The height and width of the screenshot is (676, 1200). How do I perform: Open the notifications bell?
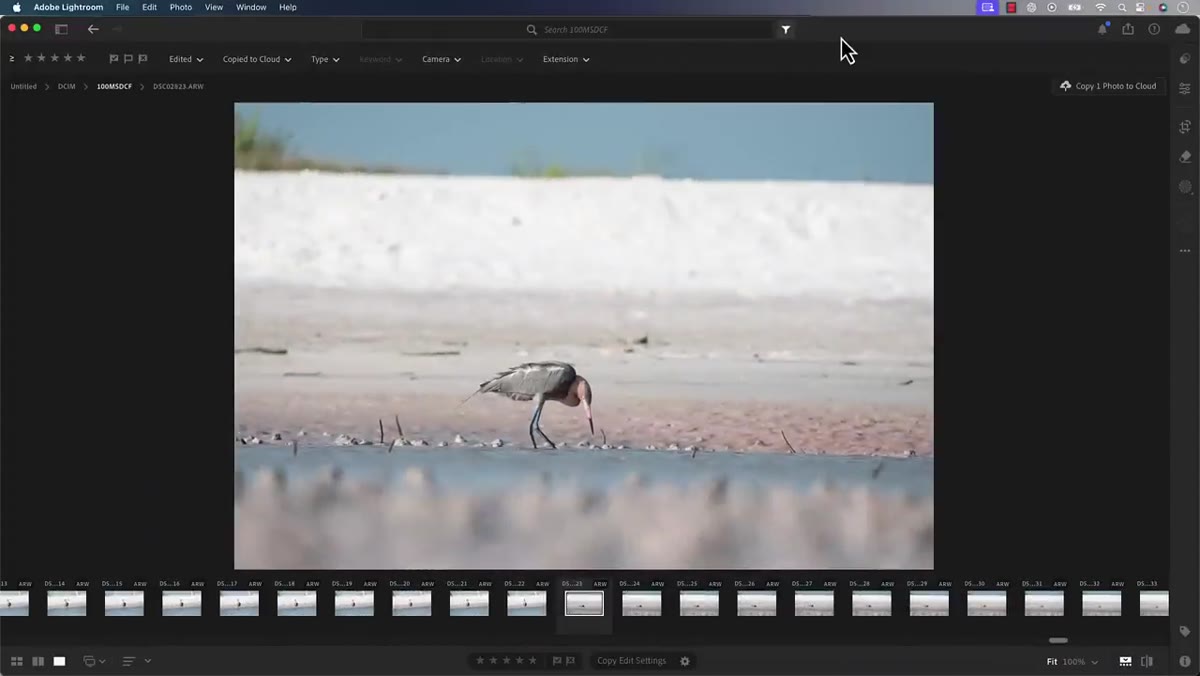pos(1103,29)
